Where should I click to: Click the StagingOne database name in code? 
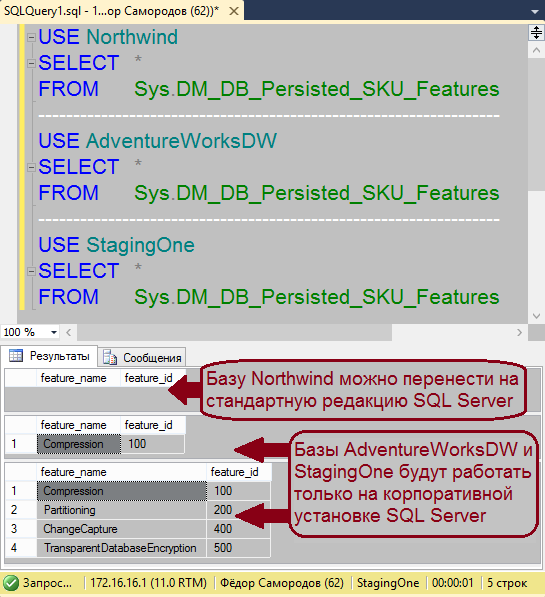[x=140, y=246]
